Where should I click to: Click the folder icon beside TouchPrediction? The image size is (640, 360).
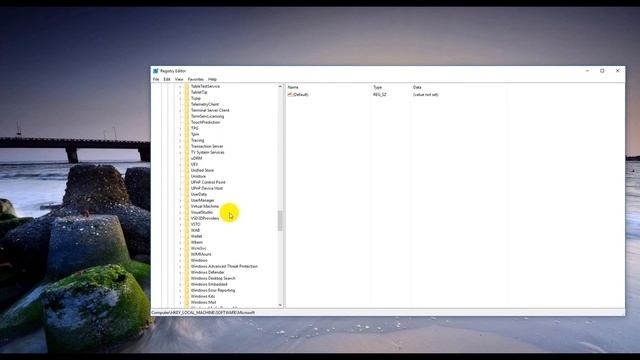(x=187, y=122)
